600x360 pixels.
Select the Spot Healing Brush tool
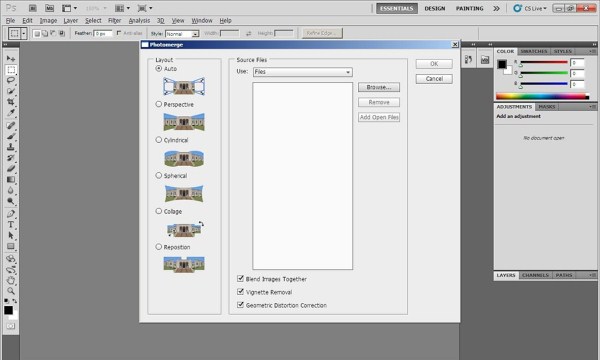(11, 125)
